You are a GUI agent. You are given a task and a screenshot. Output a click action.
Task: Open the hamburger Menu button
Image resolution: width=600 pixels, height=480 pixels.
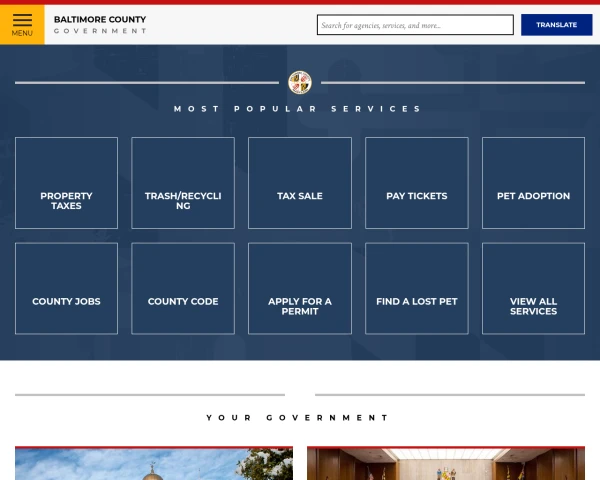(x=22, y=24)
